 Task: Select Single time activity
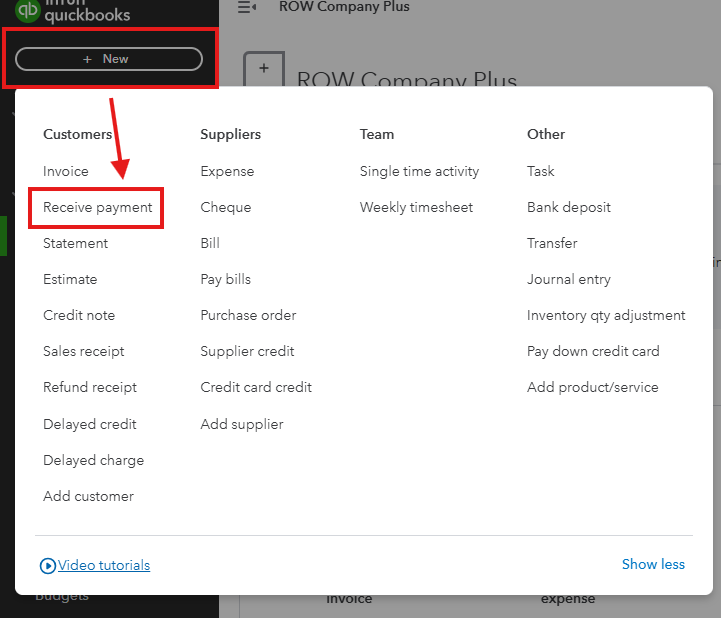pyautogui.click(x=419, y=171)
